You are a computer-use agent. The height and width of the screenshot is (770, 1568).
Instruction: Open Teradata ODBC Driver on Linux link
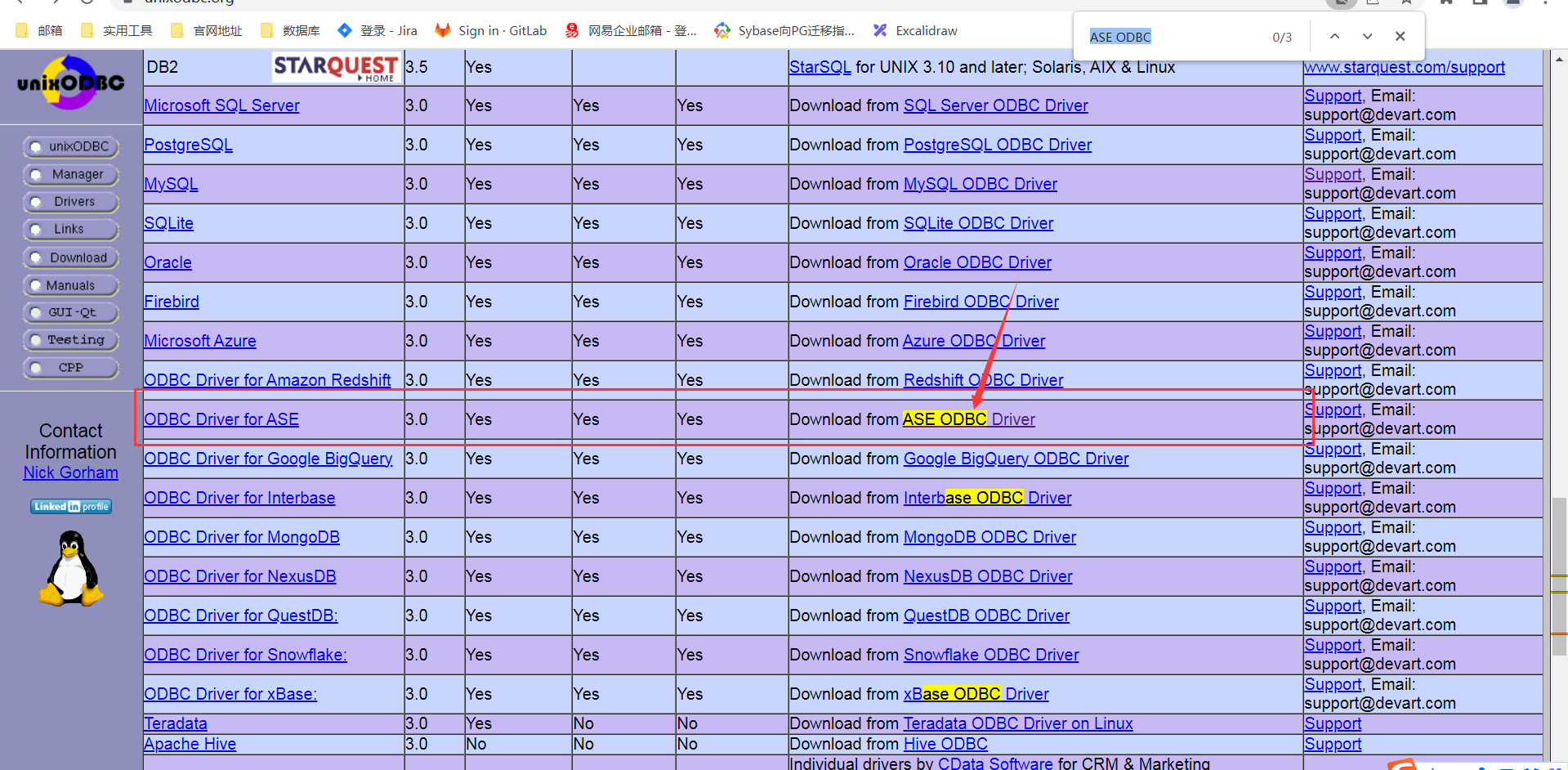click(1017, 723)
